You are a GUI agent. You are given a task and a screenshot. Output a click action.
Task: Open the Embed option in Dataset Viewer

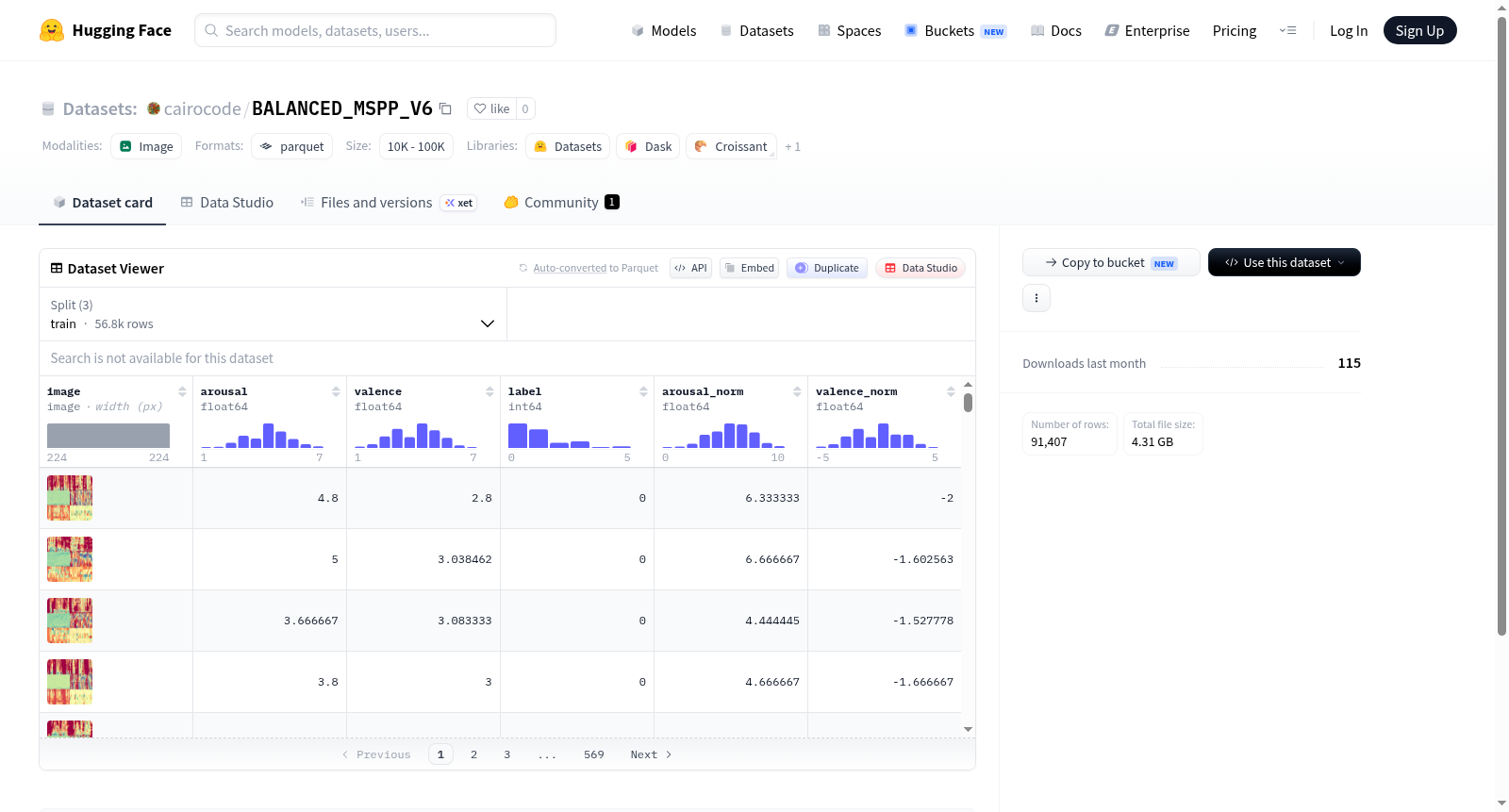point(749,268)
